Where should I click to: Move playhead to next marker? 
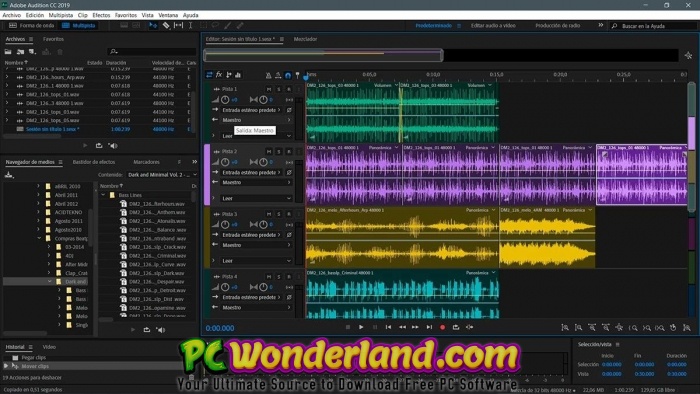click(429, 327)
